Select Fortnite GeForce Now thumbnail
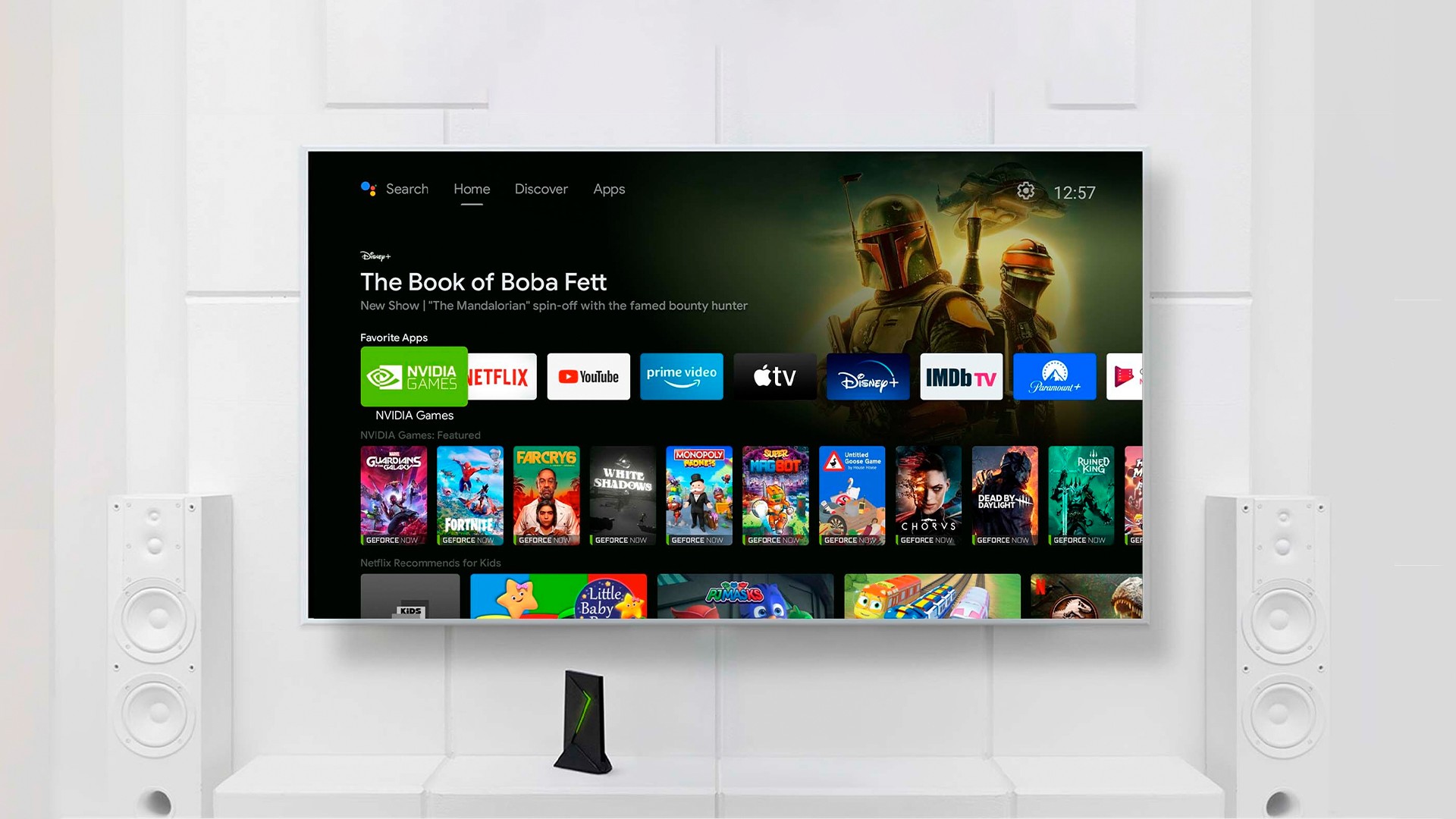The width and height of the screenshot is (1456, 819). tap(471, 493)
